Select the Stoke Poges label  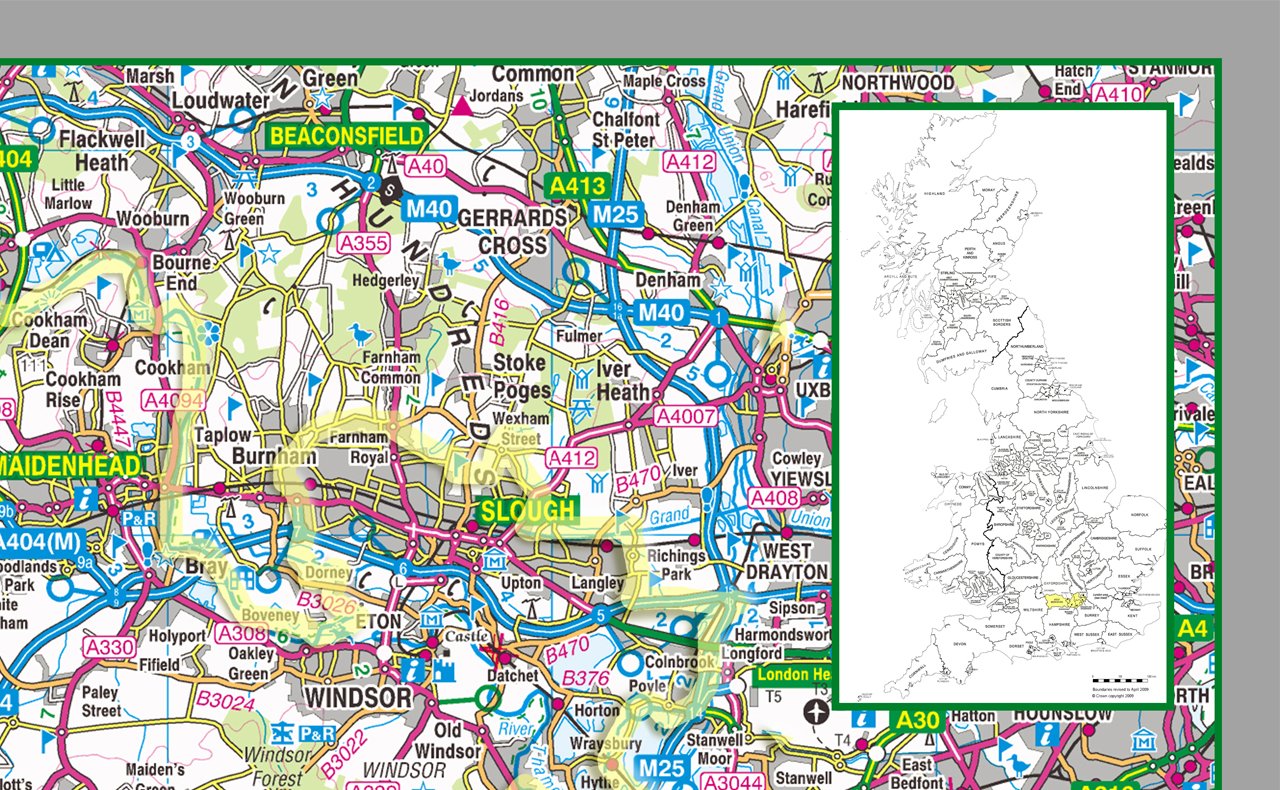coord(520,375)
